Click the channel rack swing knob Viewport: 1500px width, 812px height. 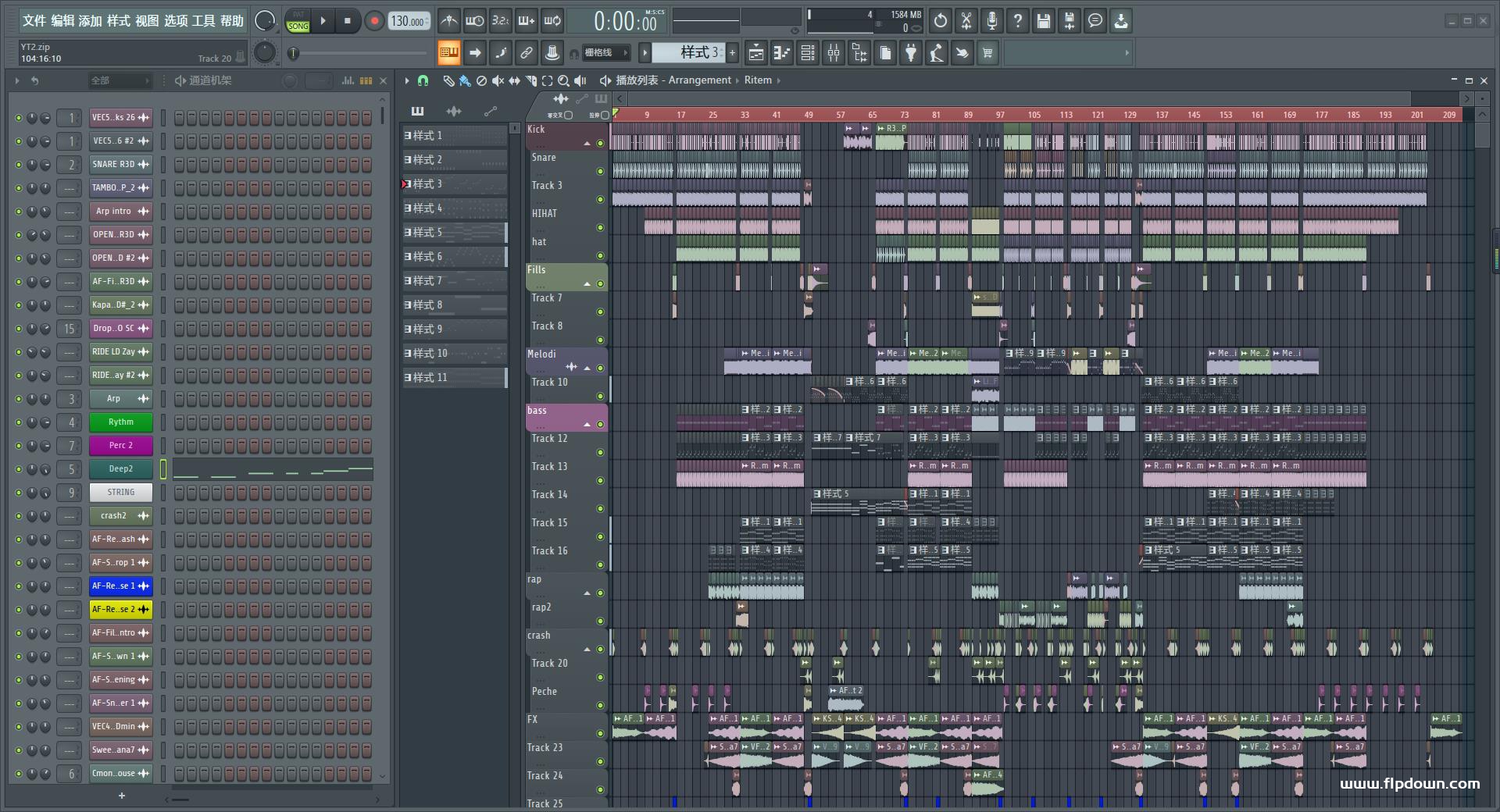click(290, 80)
